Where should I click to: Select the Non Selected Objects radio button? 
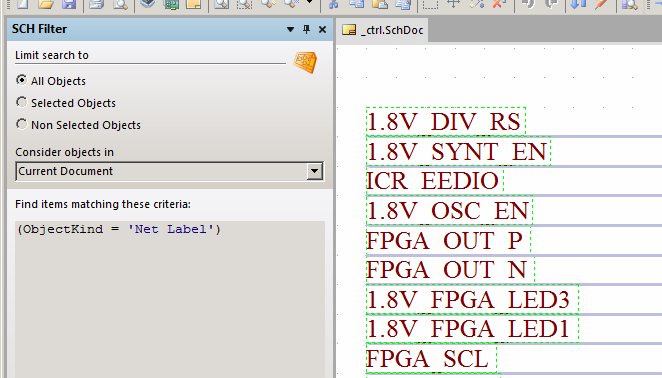pyautogui.click(x=22, y=124)
